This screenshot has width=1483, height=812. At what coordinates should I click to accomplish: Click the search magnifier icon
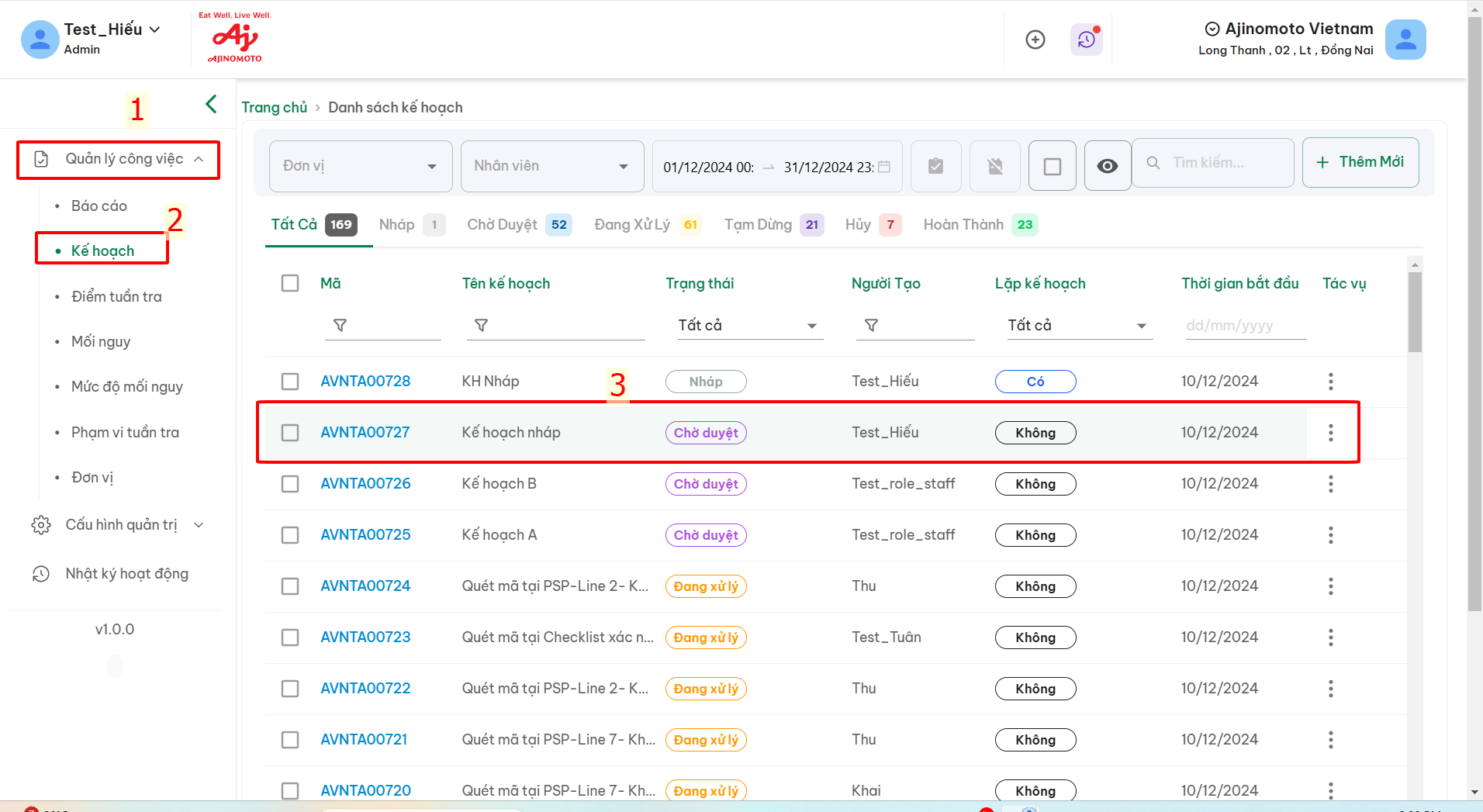(x=1153, y=163)
